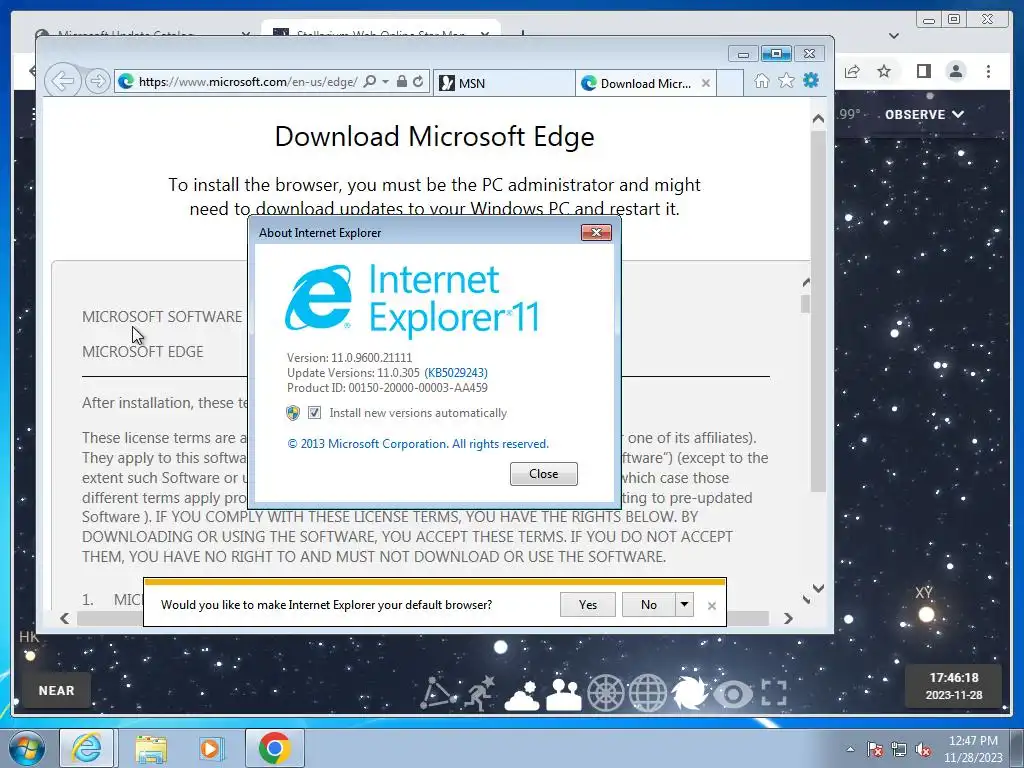
Task: Switch to the MSN tab
Action: pyautogui.click(x=504, y=84)
